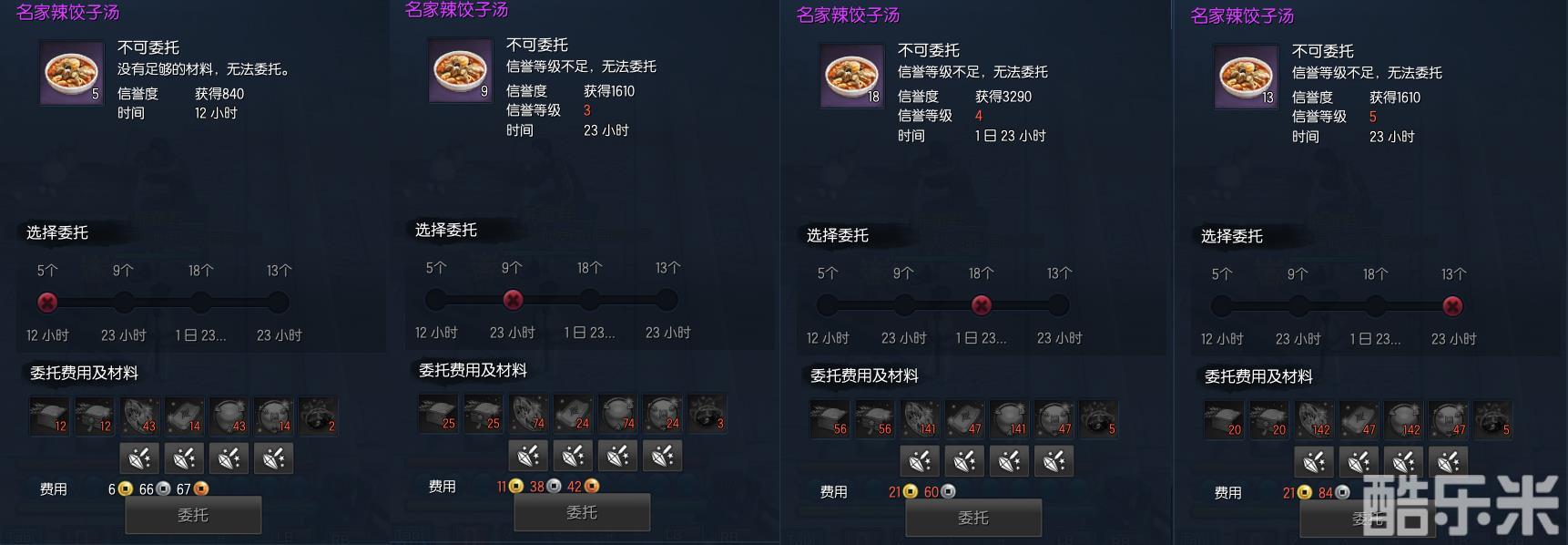1568x545 pixels.
Task: Click the soup dish icon showing quantity 9
Action: 461,71
